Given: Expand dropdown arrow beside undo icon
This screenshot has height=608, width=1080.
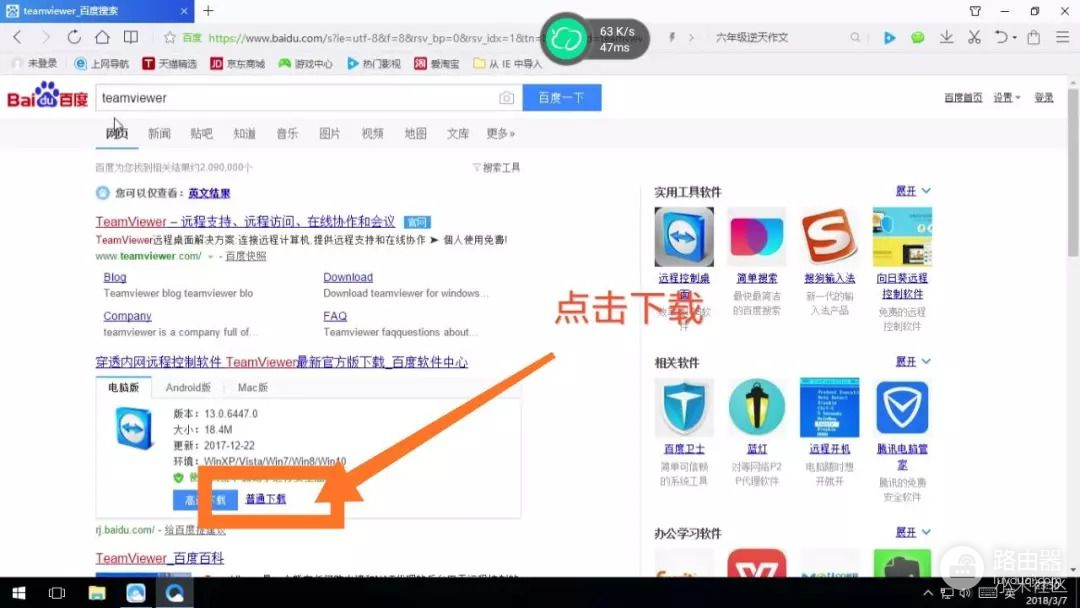Looking at the screenshot, I should (1015, 38).
